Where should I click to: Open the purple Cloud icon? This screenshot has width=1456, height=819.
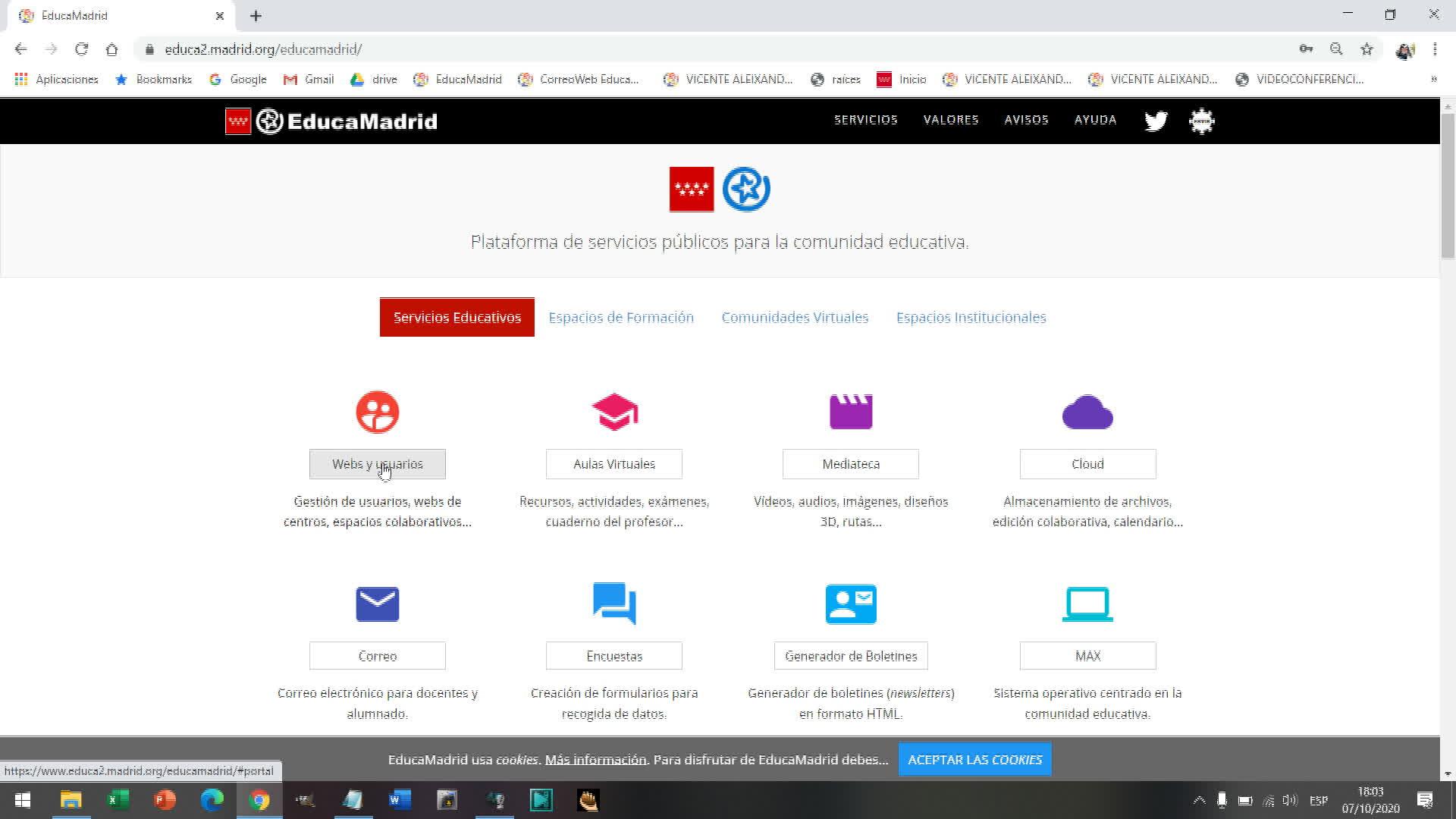point(1087,413)
